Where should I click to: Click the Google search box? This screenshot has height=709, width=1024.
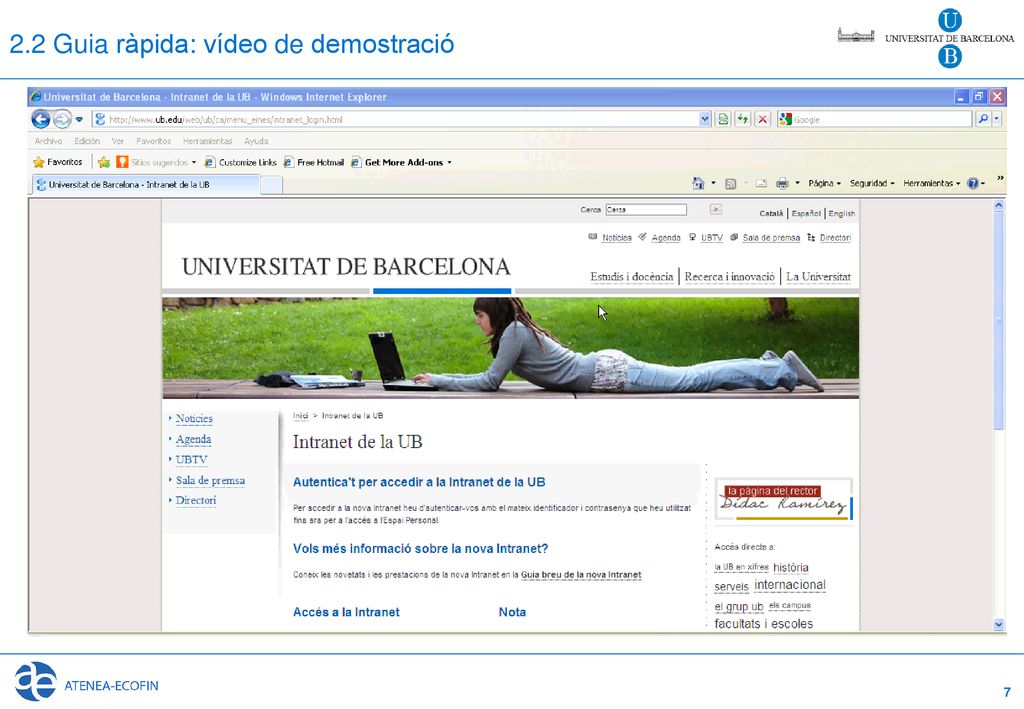pyautogui.click(x=875, y=119)
